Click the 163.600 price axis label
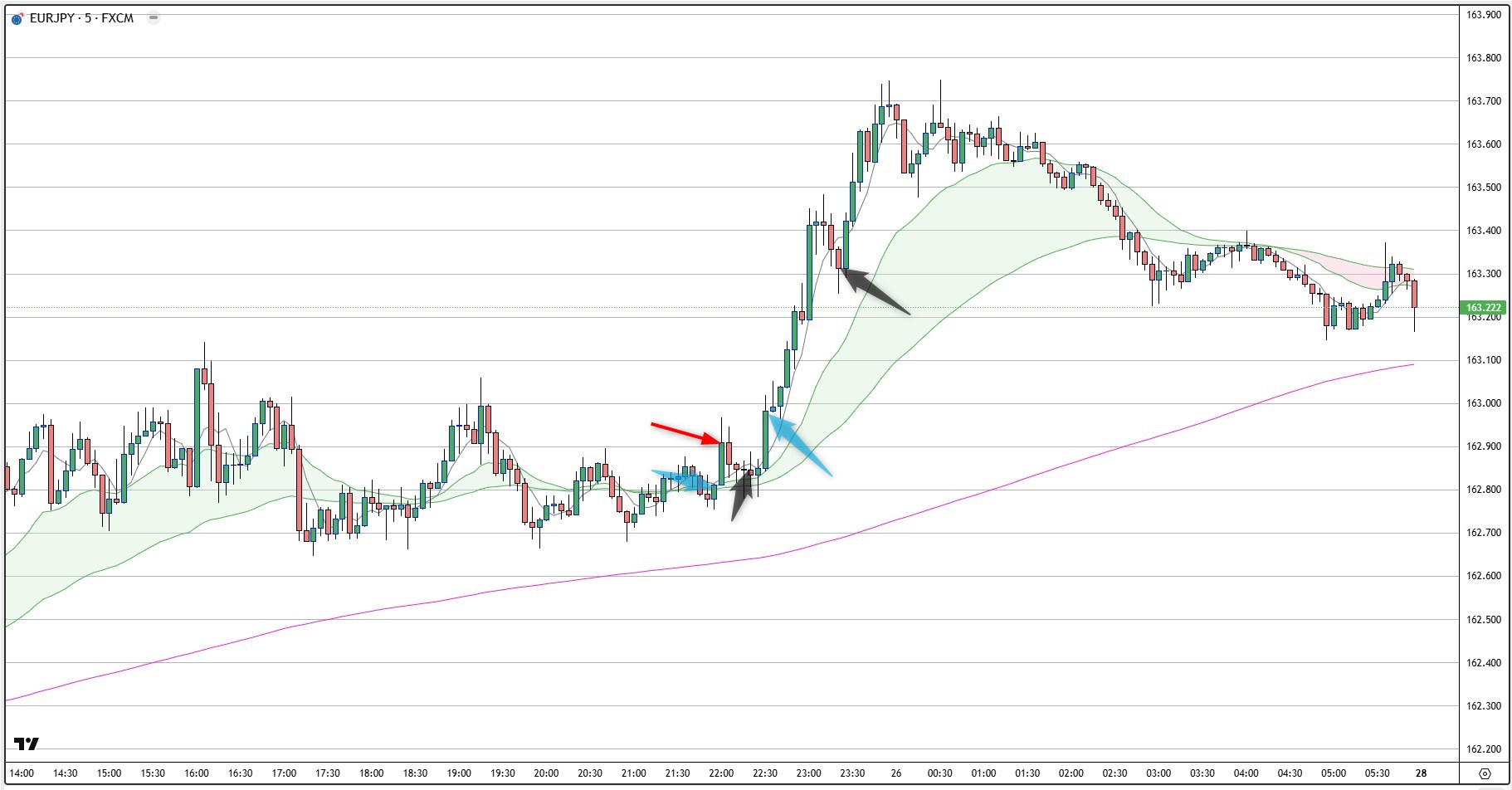Image resolution: width=1512 pixels, height=790 pixels. 1484,144
